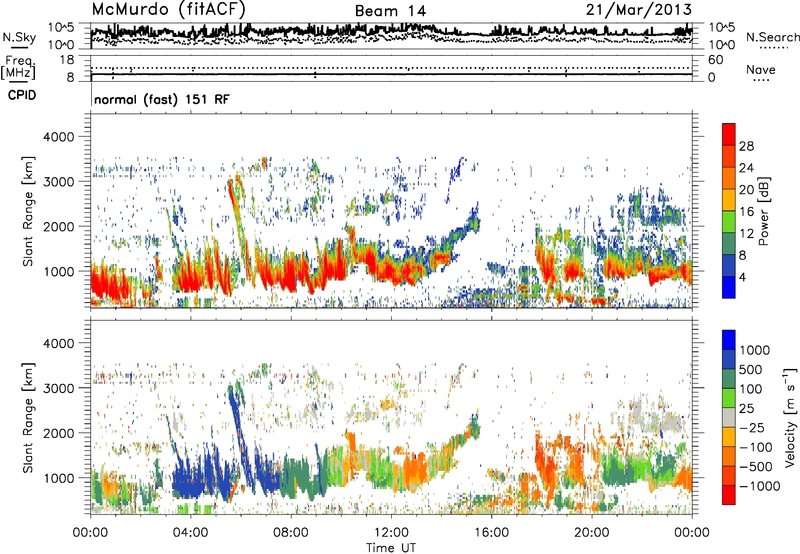Click the "24" label on power colorbar
The image size is (800, 554).
(746, 168)
